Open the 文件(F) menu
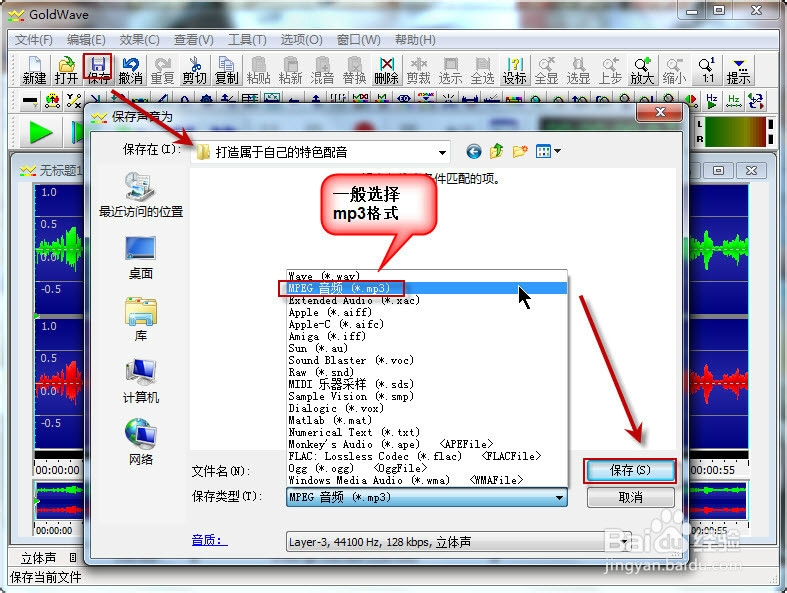Viewport: 787px width, 593px height. click(x=34, y=40)
